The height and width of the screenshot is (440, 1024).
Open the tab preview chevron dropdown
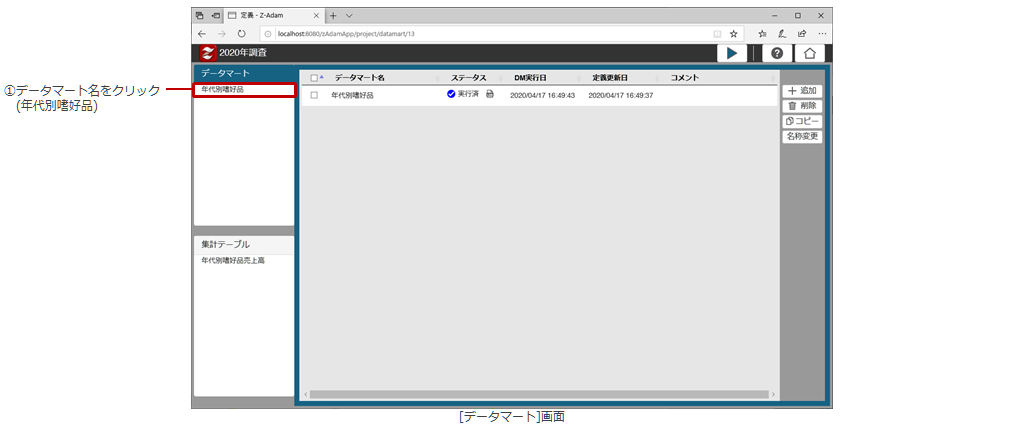[349, 15]
